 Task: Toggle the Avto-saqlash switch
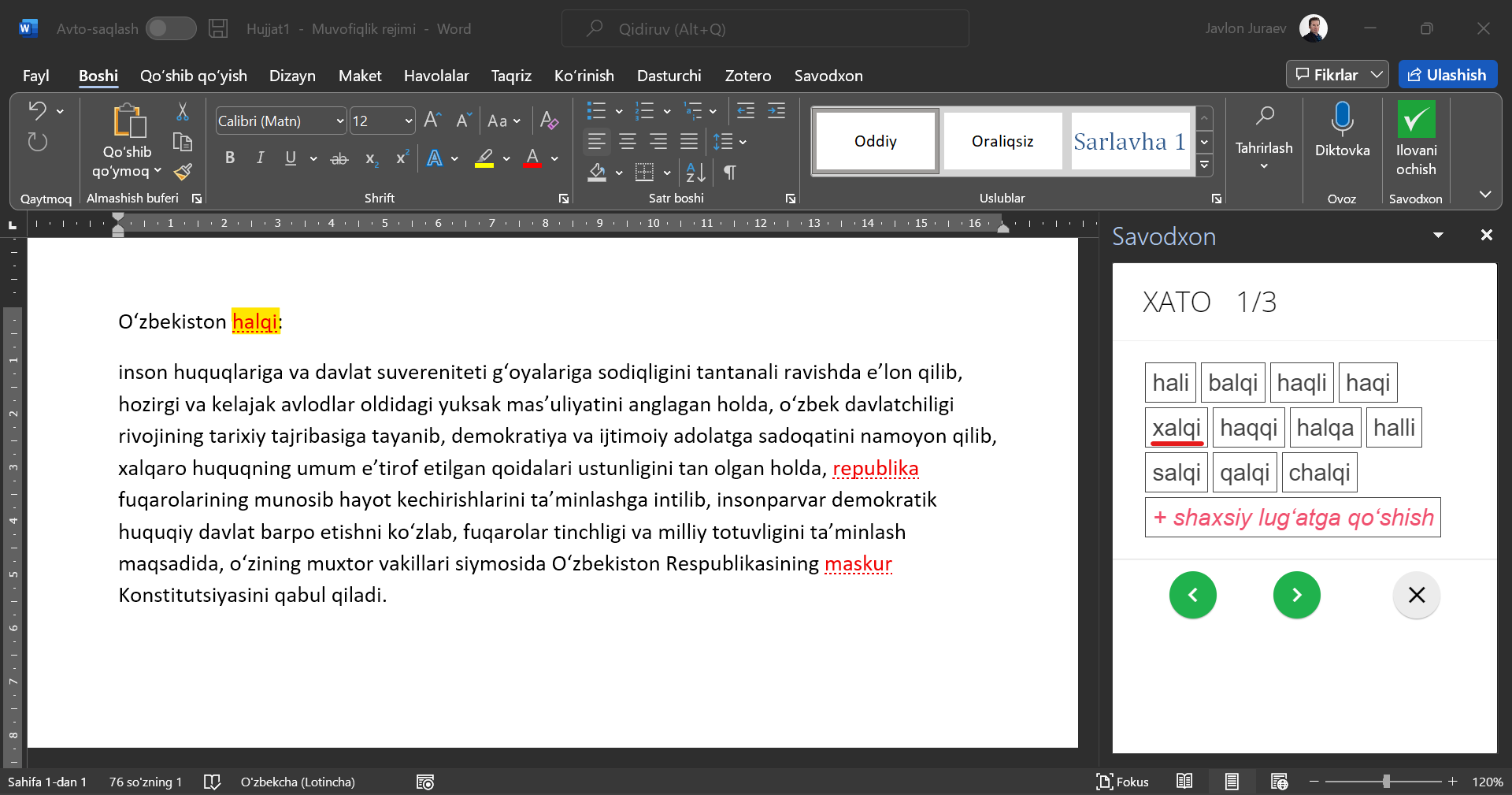point(171,29)
